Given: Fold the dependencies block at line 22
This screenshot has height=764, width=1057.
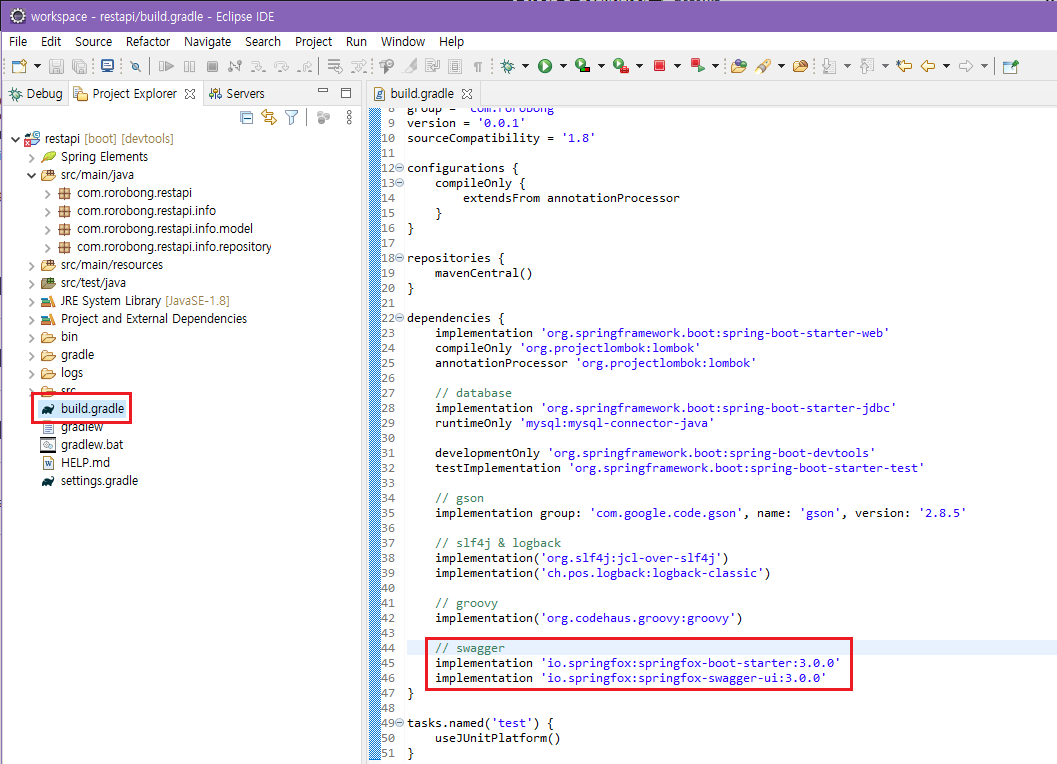Looking at the screenshot, I should pos(400,318).
